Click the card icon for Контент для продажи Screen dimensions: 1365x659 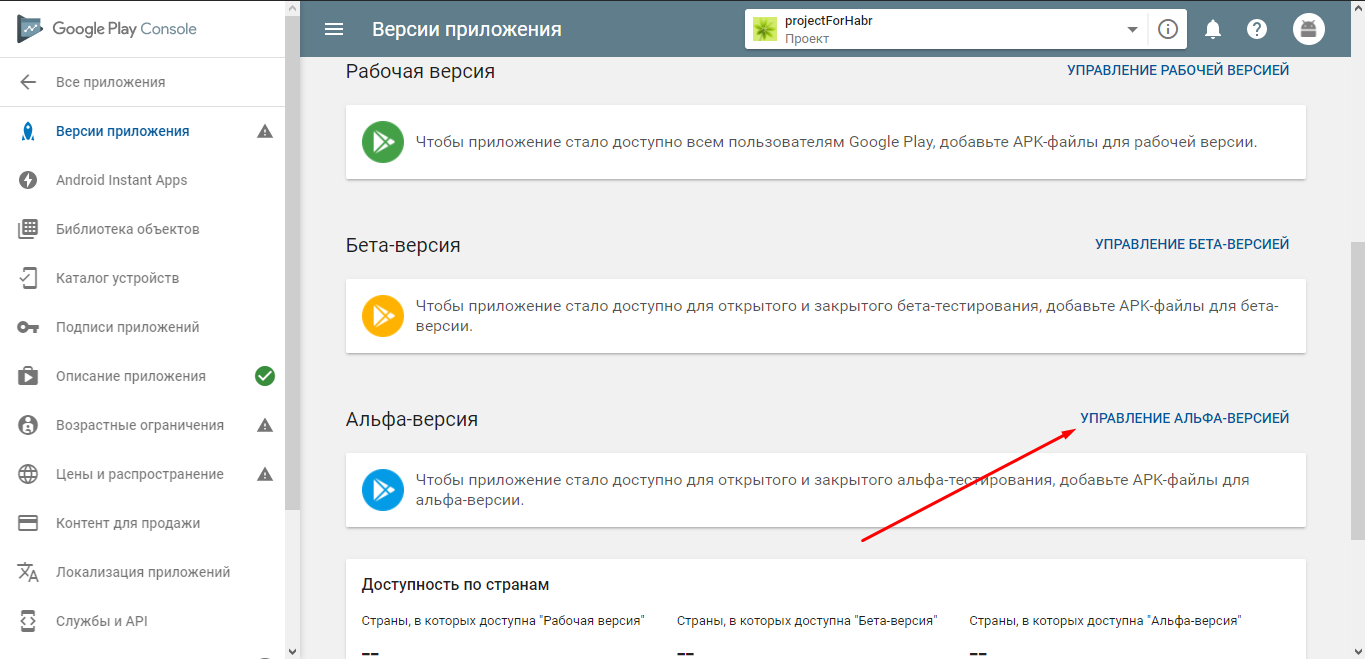click(28, 523)
